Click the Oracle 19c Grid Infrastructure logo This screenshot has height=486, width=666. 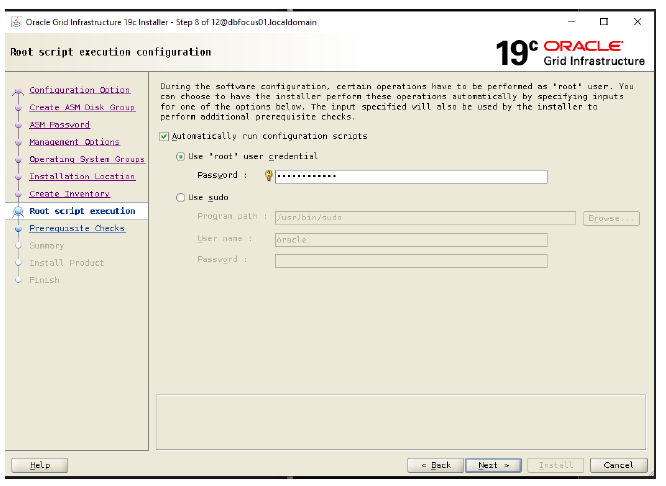(x=570, y=53)
